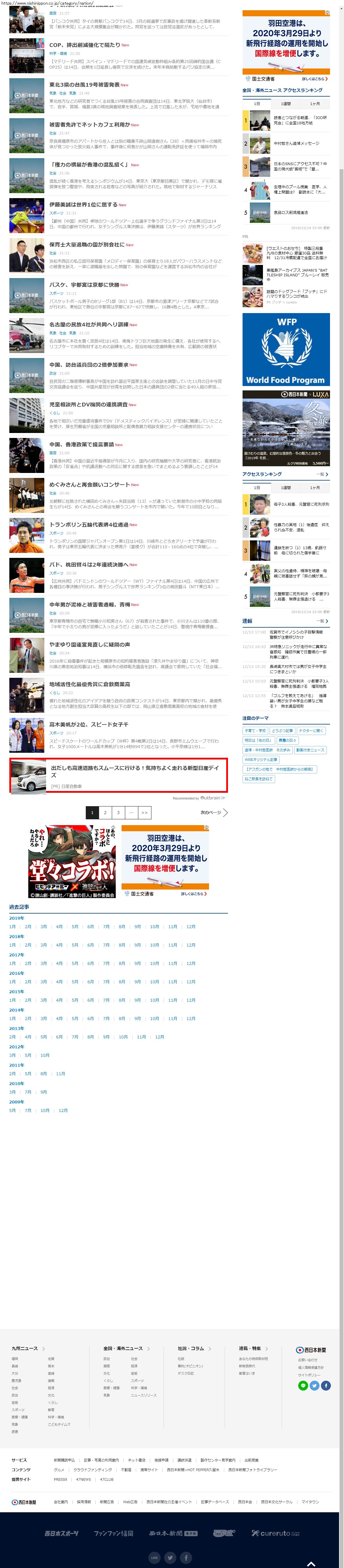Open 12月 archive under 2019年

point(191,926)
